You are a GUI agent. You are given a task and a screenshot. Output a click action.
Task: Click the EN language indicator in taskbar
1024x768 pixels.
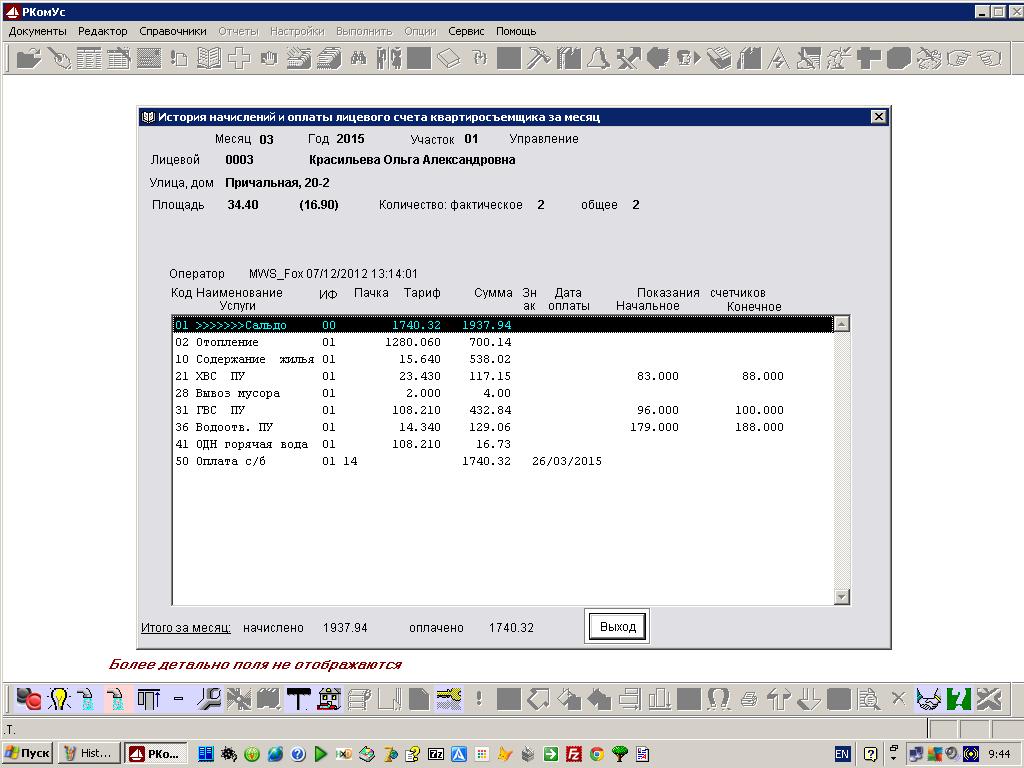click(x=842, y=753)
